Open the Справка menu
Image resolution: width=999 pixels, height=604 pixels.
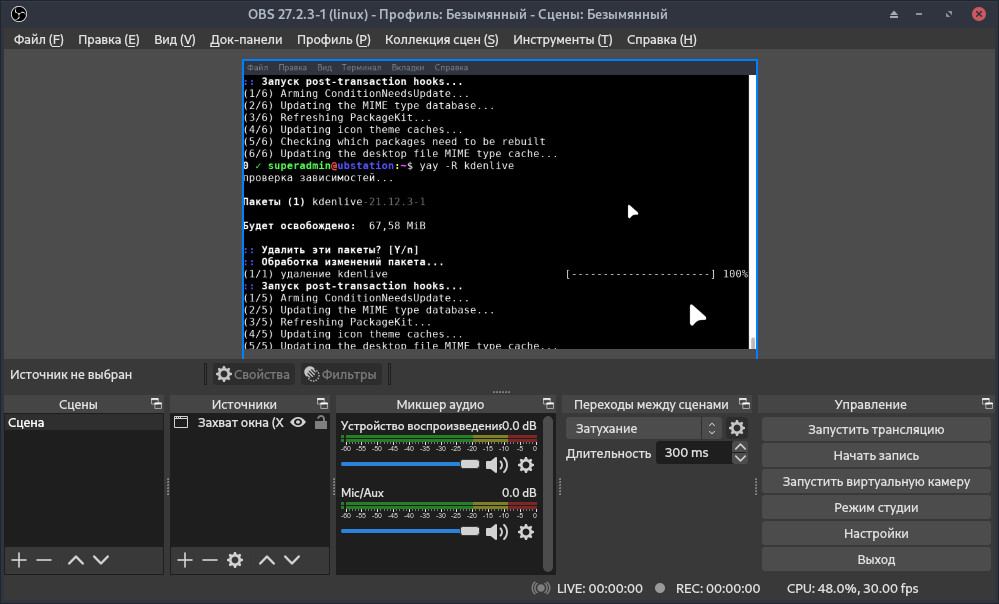pyautogui.click(x=661, y=40)
